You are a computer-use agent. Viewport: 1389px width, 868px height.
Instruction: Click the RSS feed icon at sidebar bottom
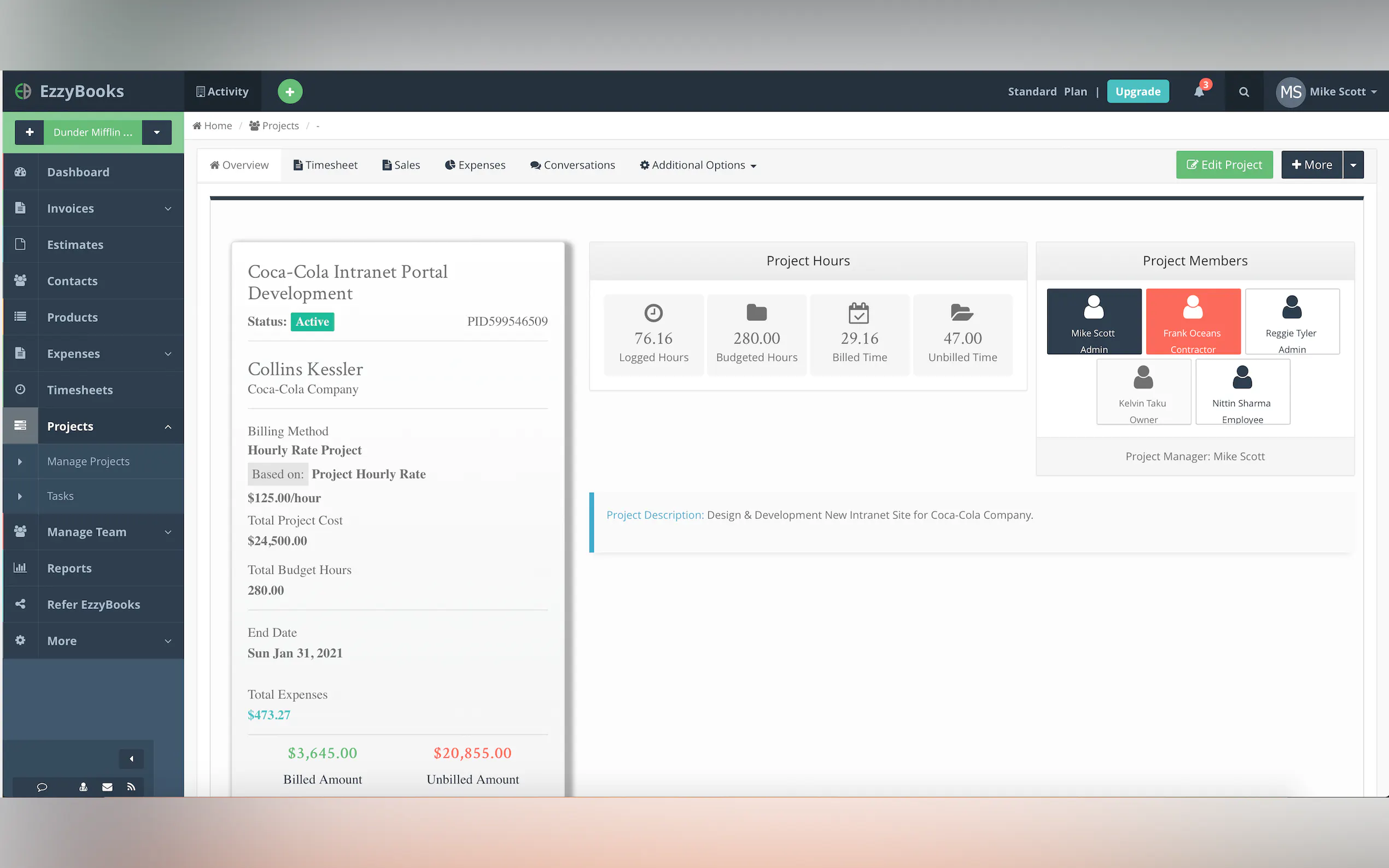(131, 787)
